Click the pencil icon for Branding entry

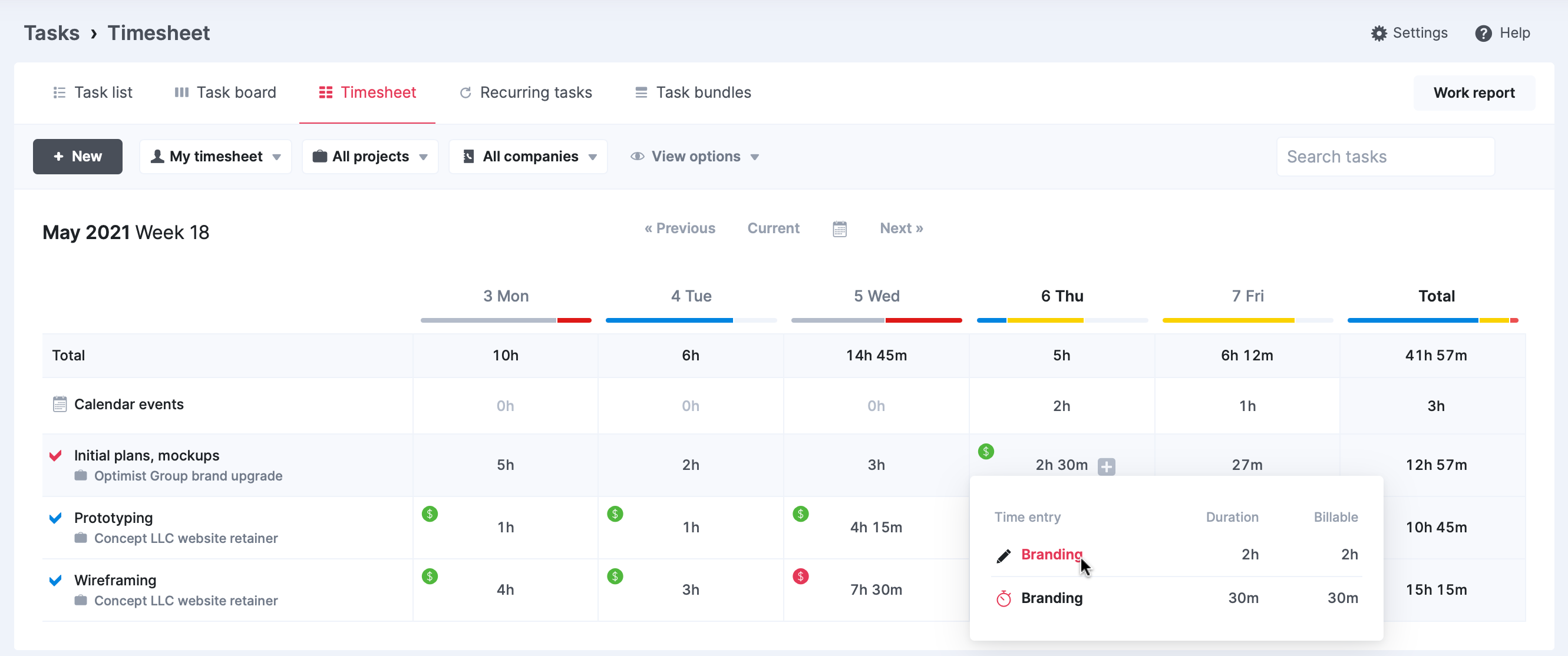point(1003,555)
